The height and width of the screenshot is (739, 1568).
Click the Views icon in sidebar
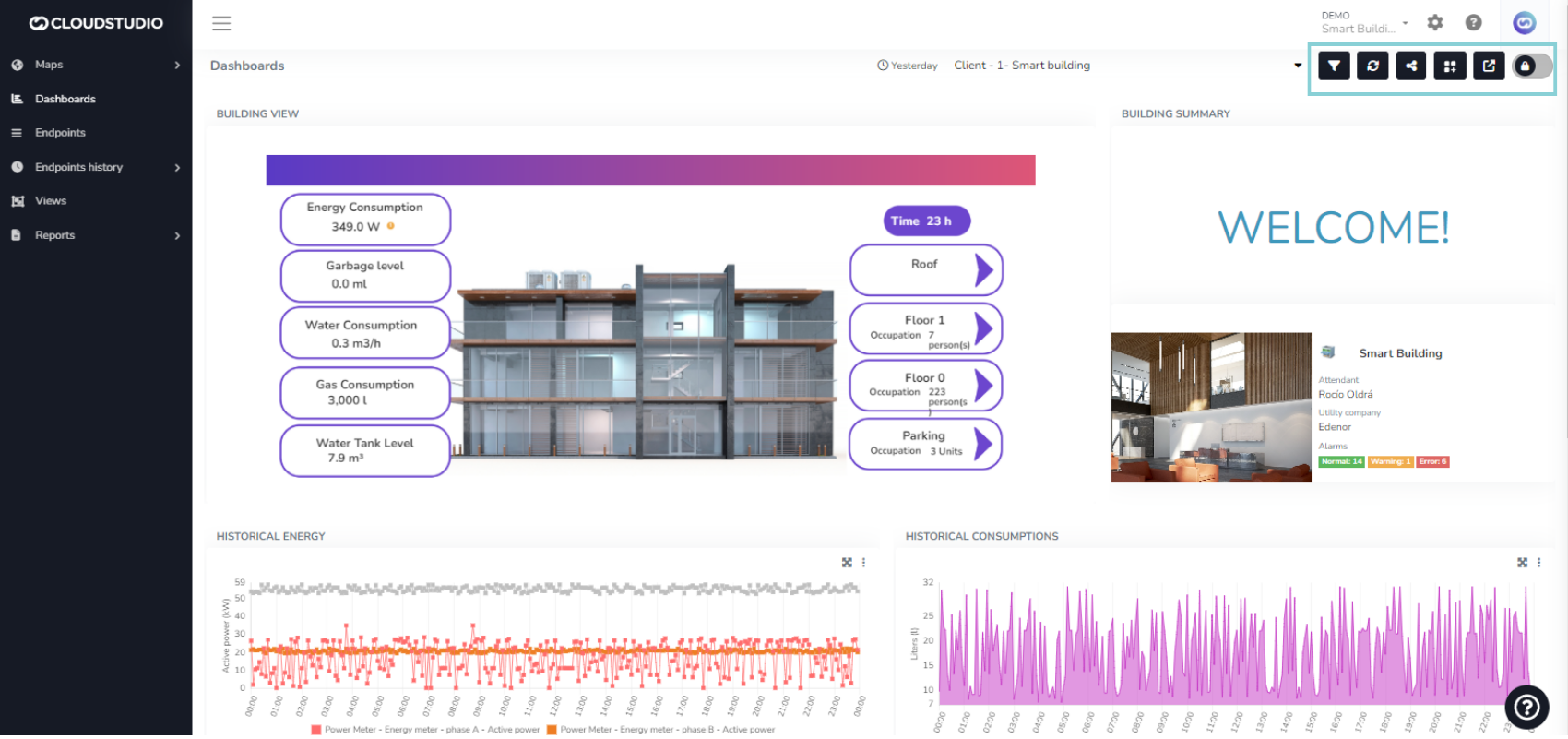[x=17, y=201]
